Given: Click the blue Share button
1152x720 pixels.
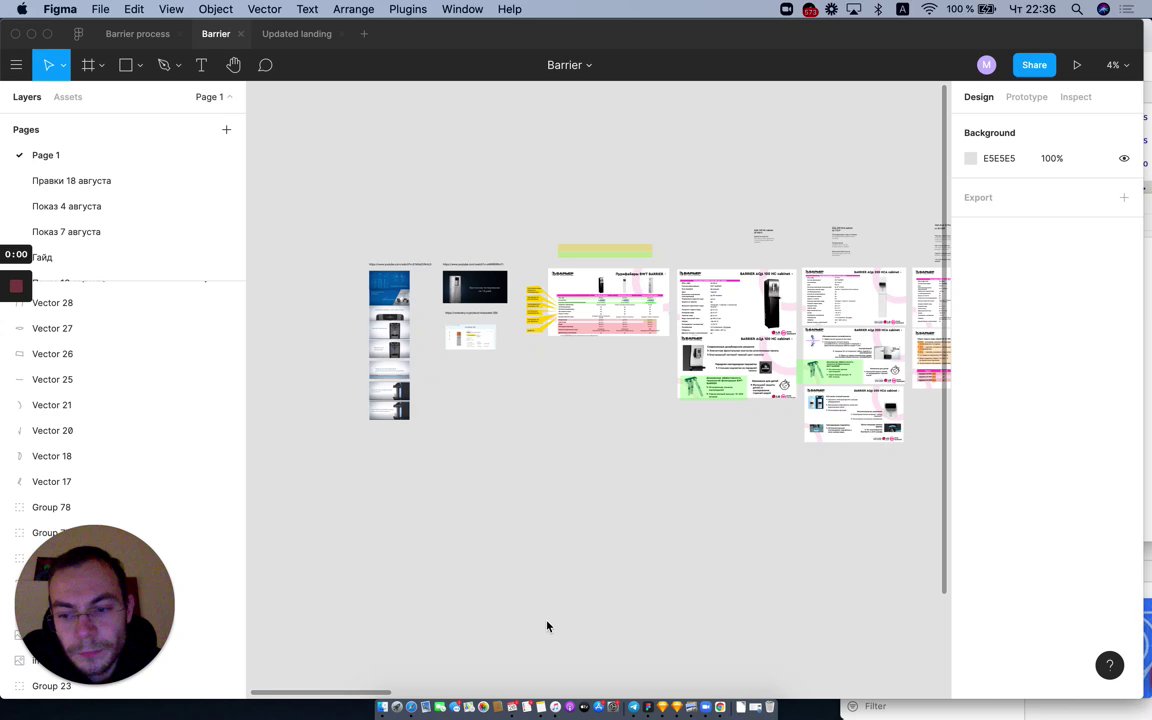Looking at the screenshot, I should (x=1034, y=65).
